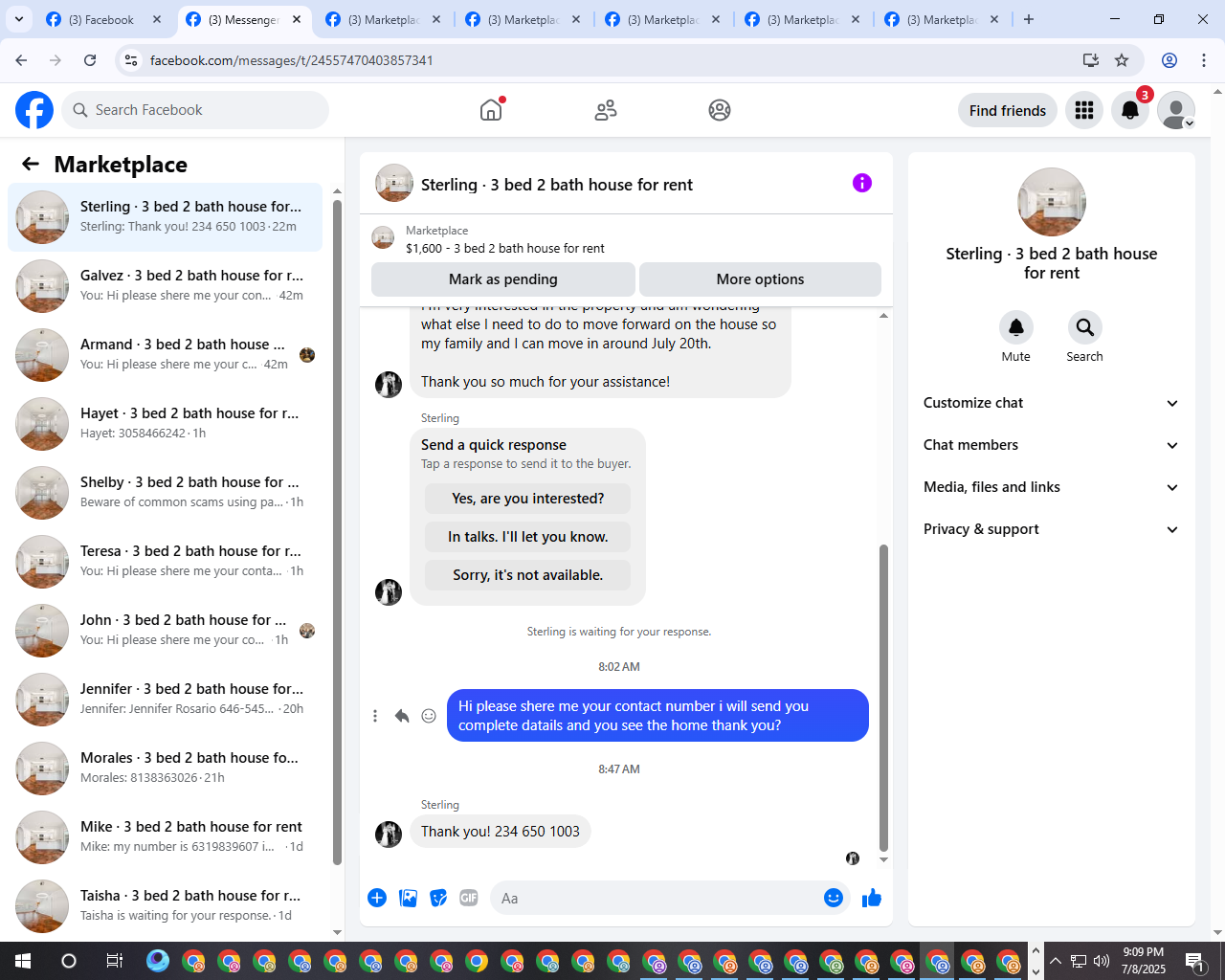Open Armand conversation
The width and height of the screenshot is (1225, 980).
tap(166, 355)
